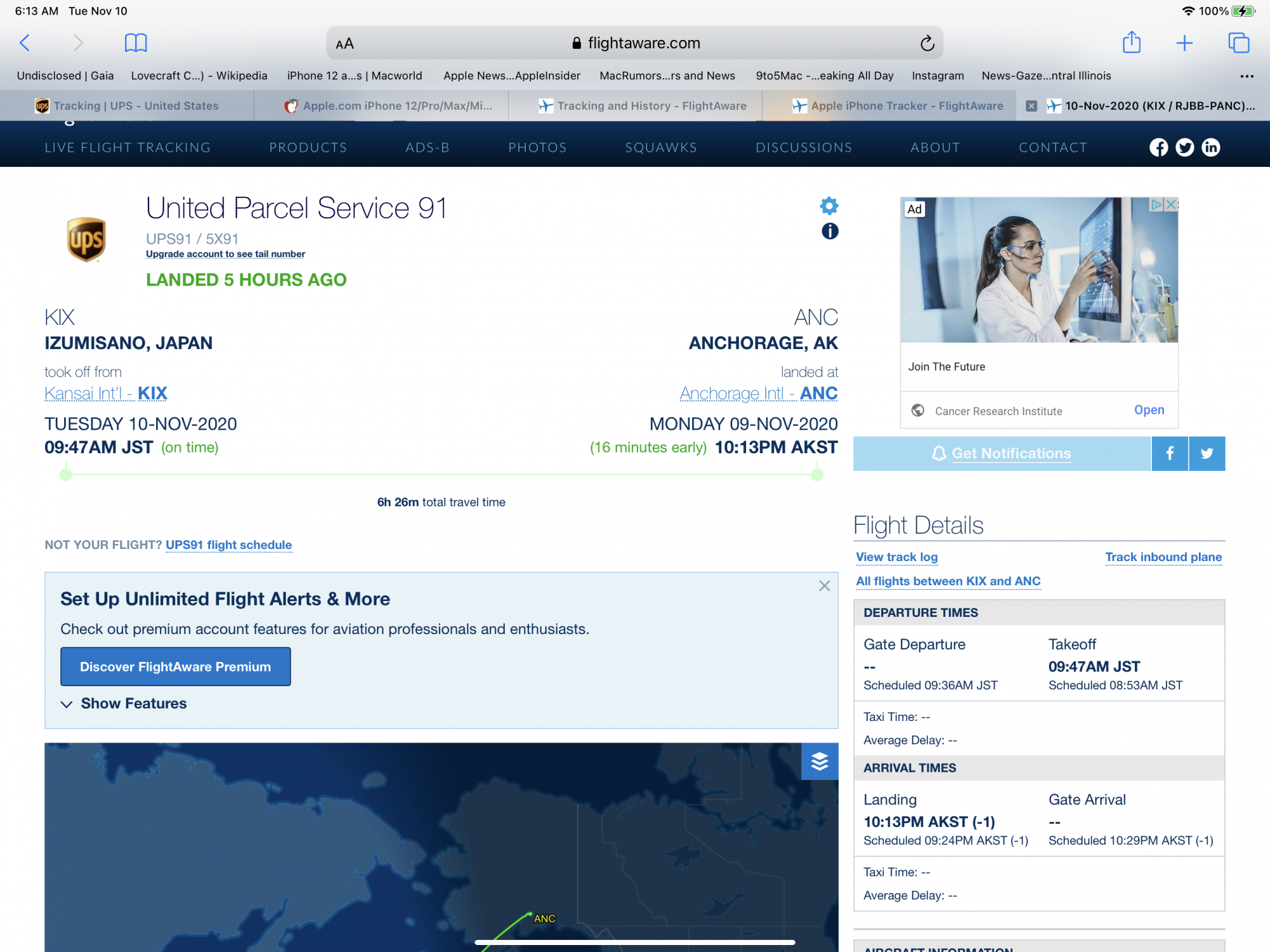The width and height of the screenshot is (1270, 952).
Task: Open News-Gazette bookmark
Action: click(1046, 76)
